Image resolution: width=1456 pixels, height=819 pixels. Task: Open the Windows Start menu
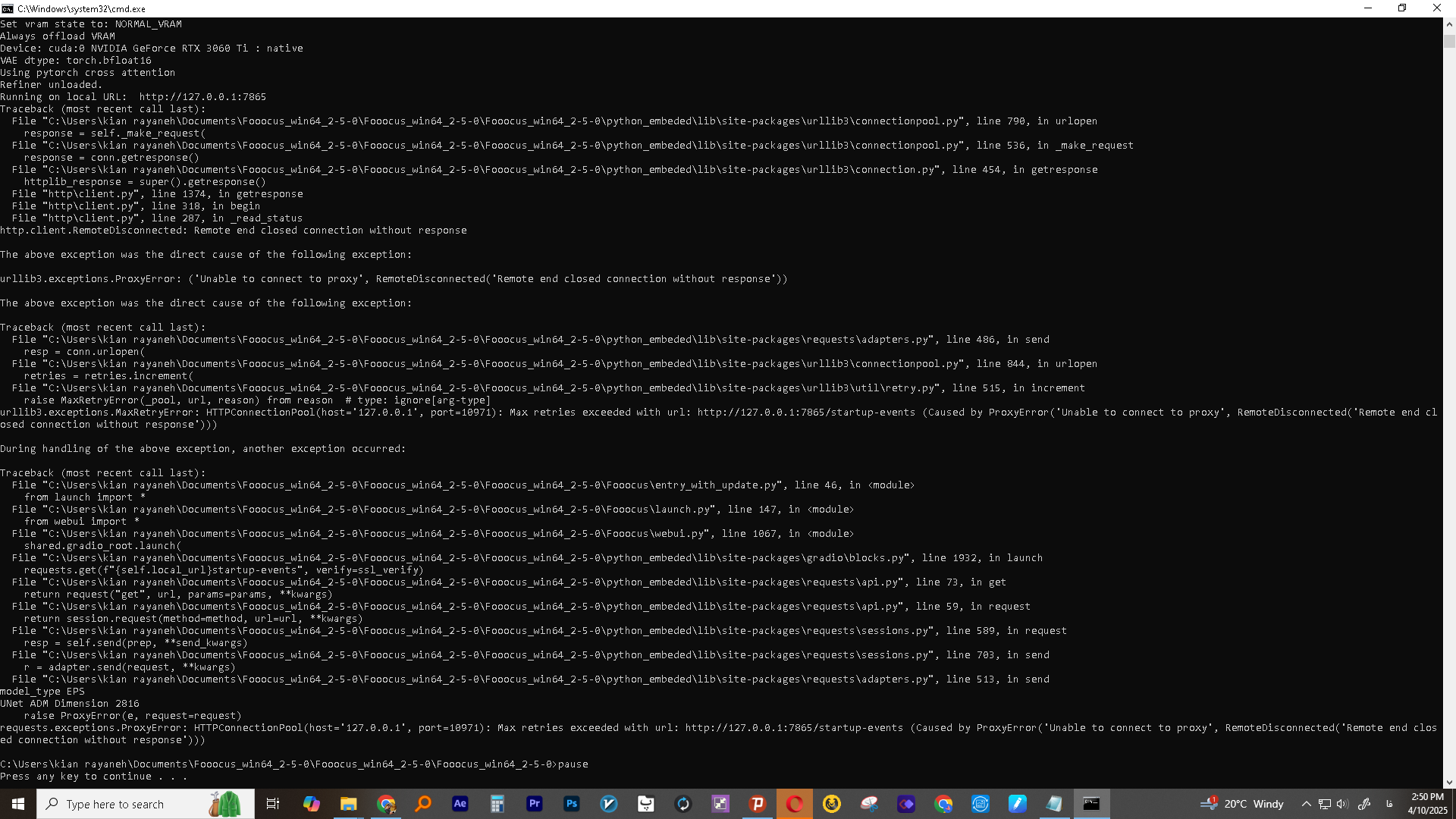[18, 804]
